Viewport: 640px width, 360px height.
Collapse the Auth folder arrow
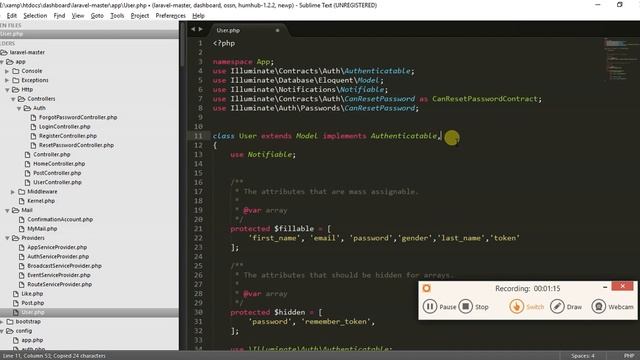(x=19, y=108)
